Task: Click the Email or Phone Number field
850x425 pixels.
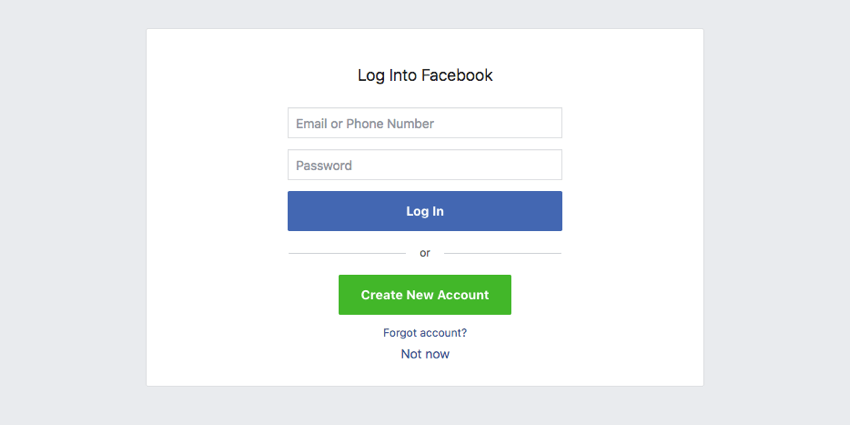Action: pos(424,123)
